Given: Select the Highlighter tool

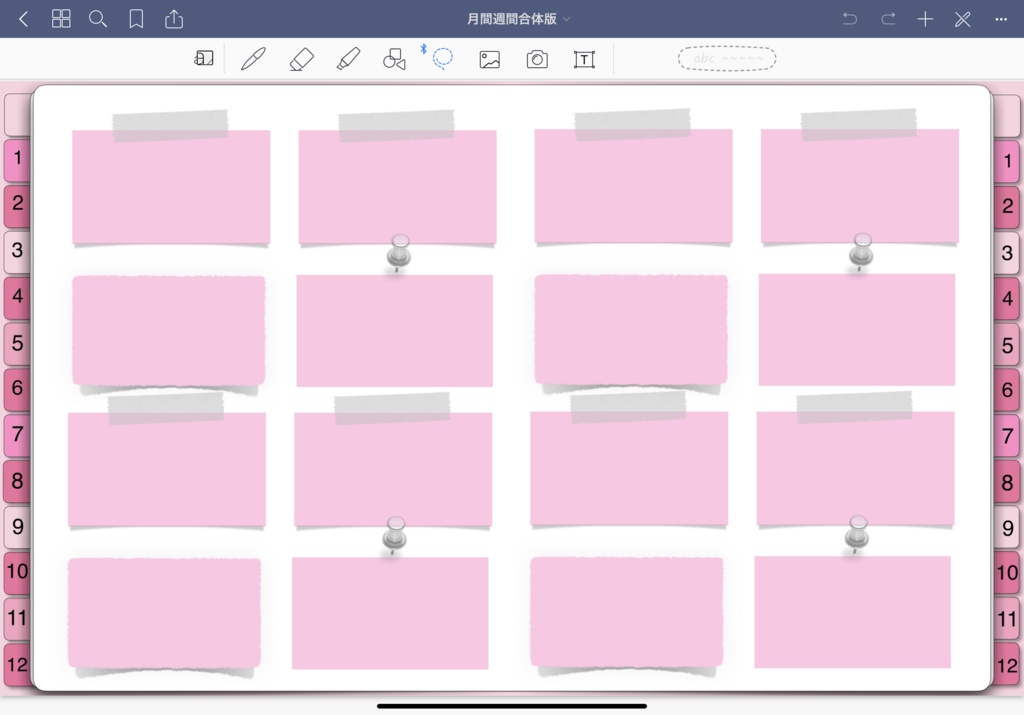Looking at the screenshot, I should pos(349,59).
